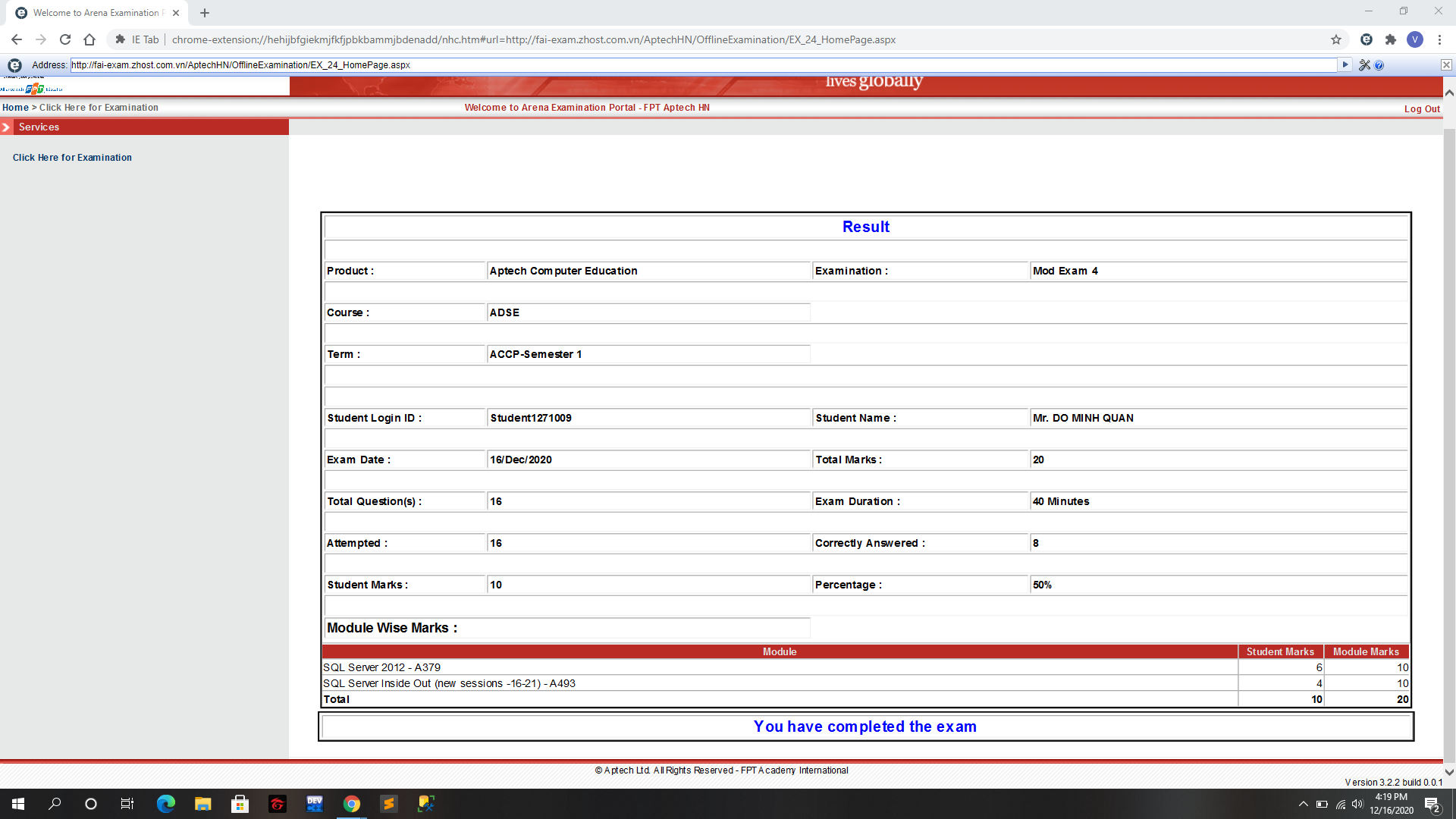Viewport: 1456px width, 819px height.
Task: Show hidden system tray icons
Action: pyautogui.click(x=1303, y=804)
